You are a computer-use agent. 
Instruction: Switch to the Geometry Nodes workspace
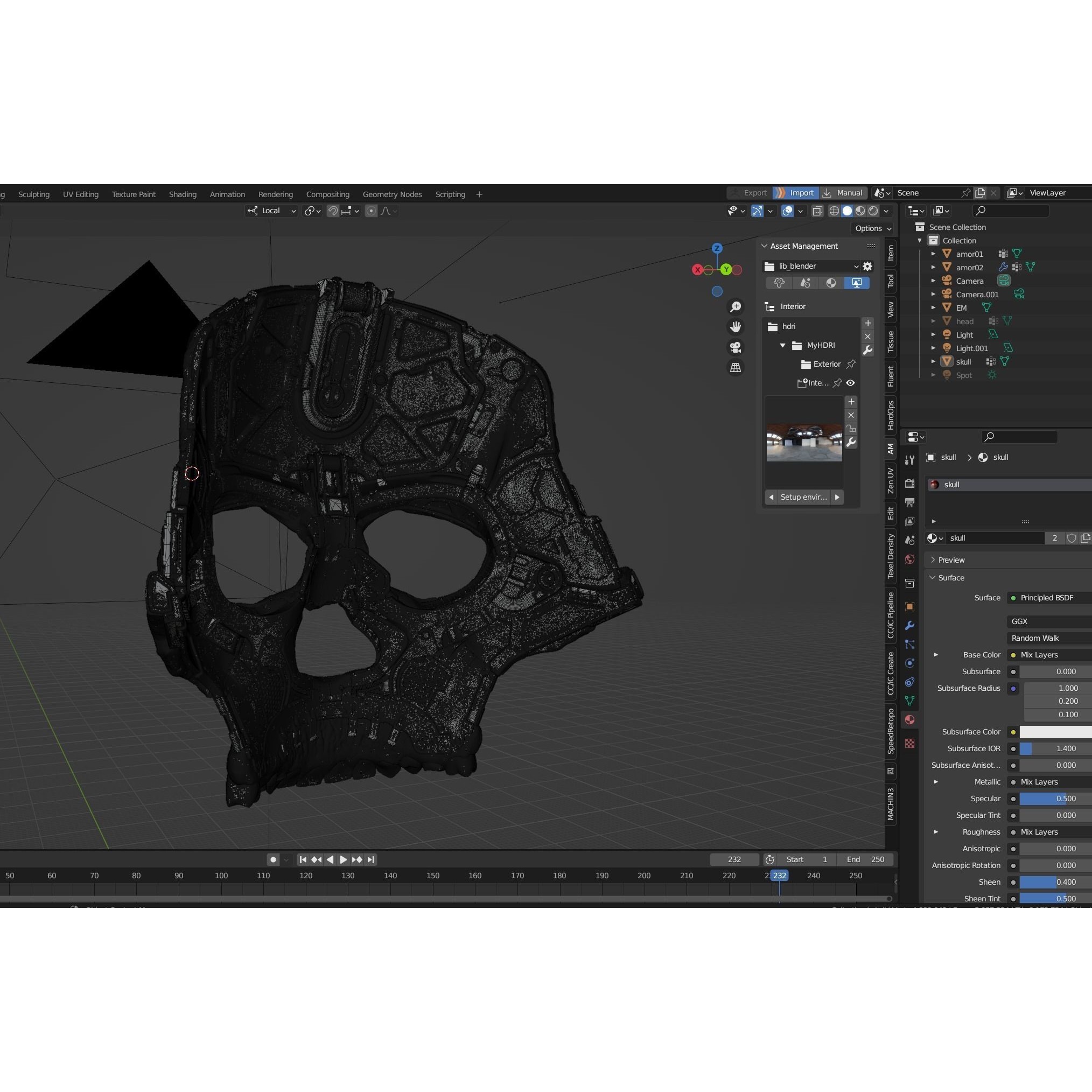[x=392, y=194]
